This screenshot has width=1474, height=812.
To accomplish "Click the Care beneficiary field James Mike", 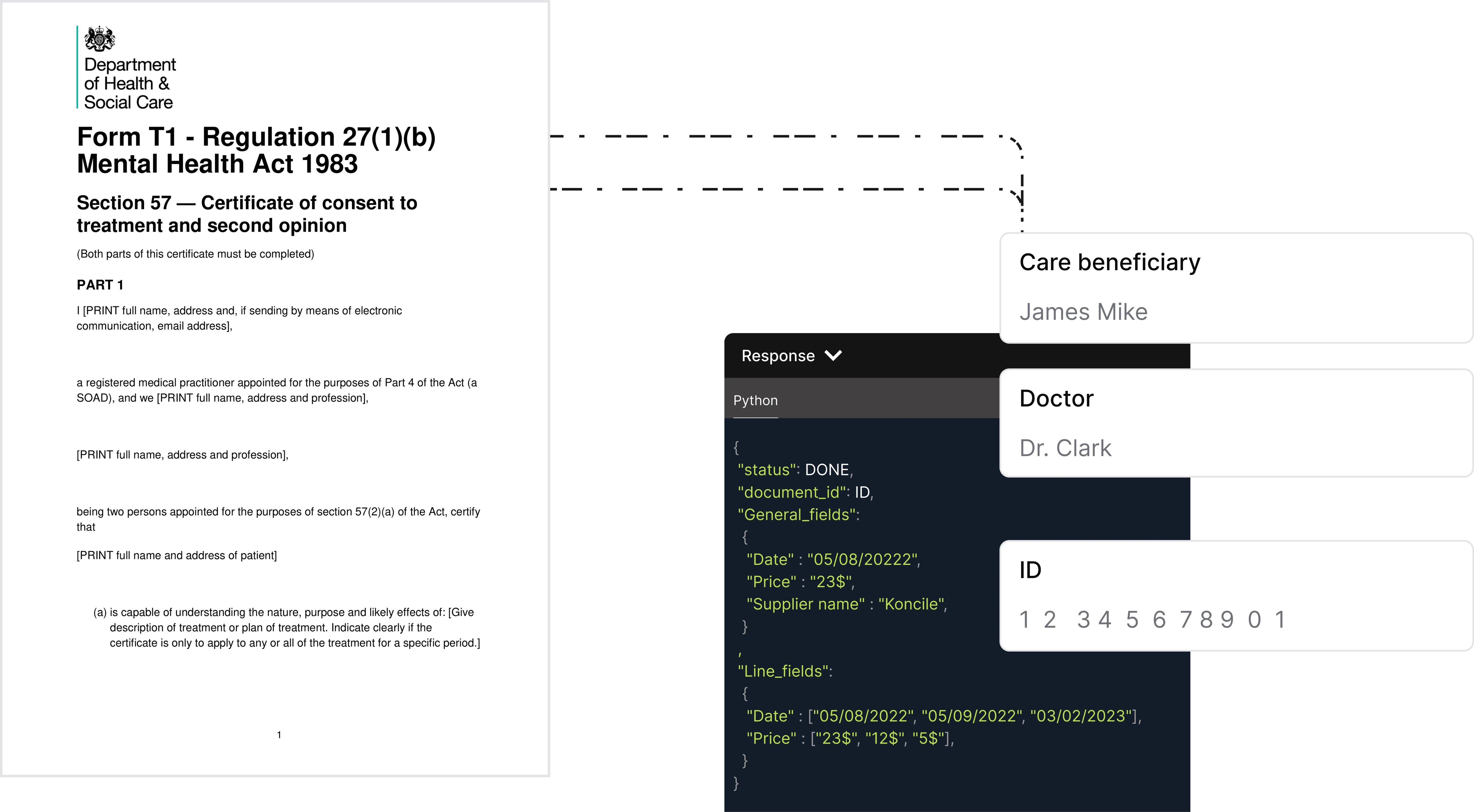I will [1083, 313].
